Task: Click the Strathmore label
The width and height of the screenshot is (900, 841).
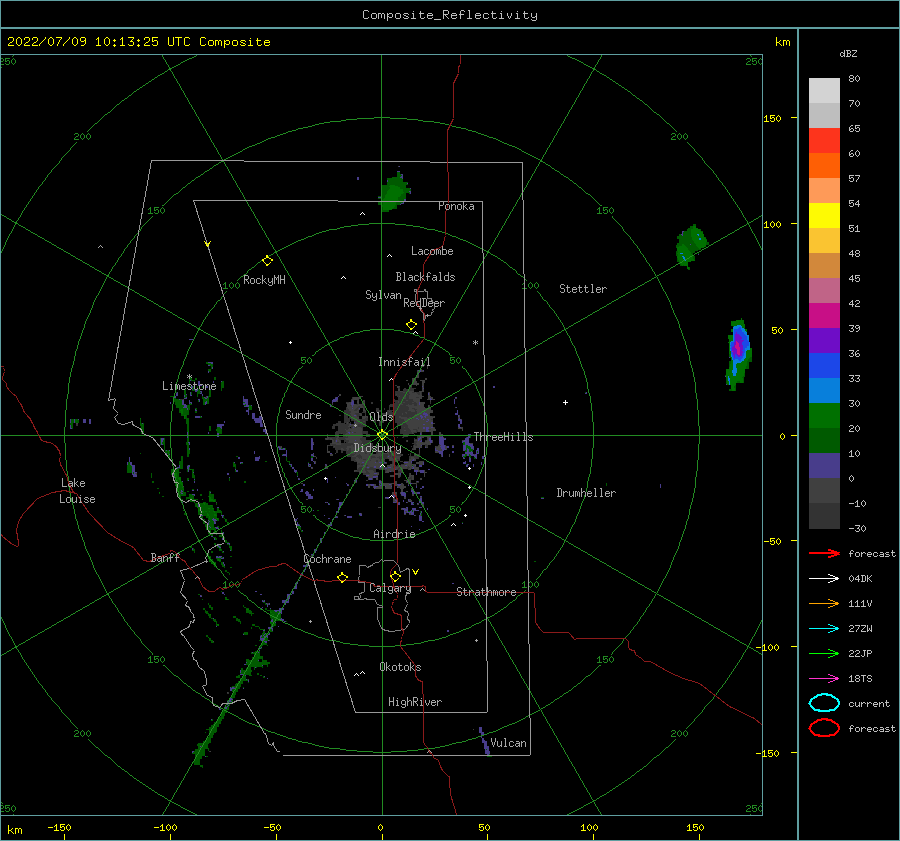Action: point(486,592)
